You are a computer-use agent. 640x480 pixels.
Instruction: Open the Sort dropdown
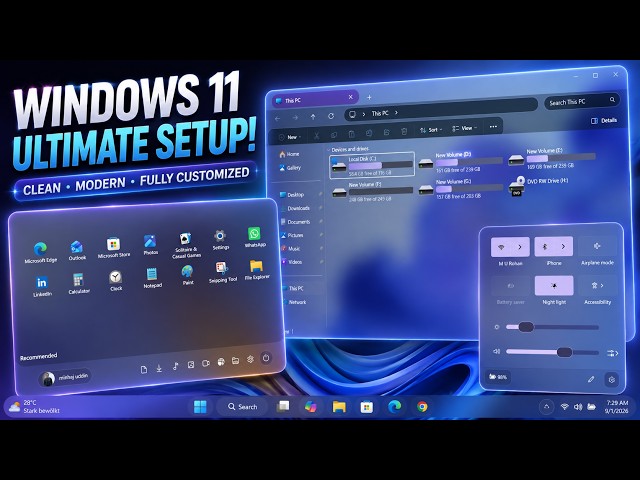431,130
